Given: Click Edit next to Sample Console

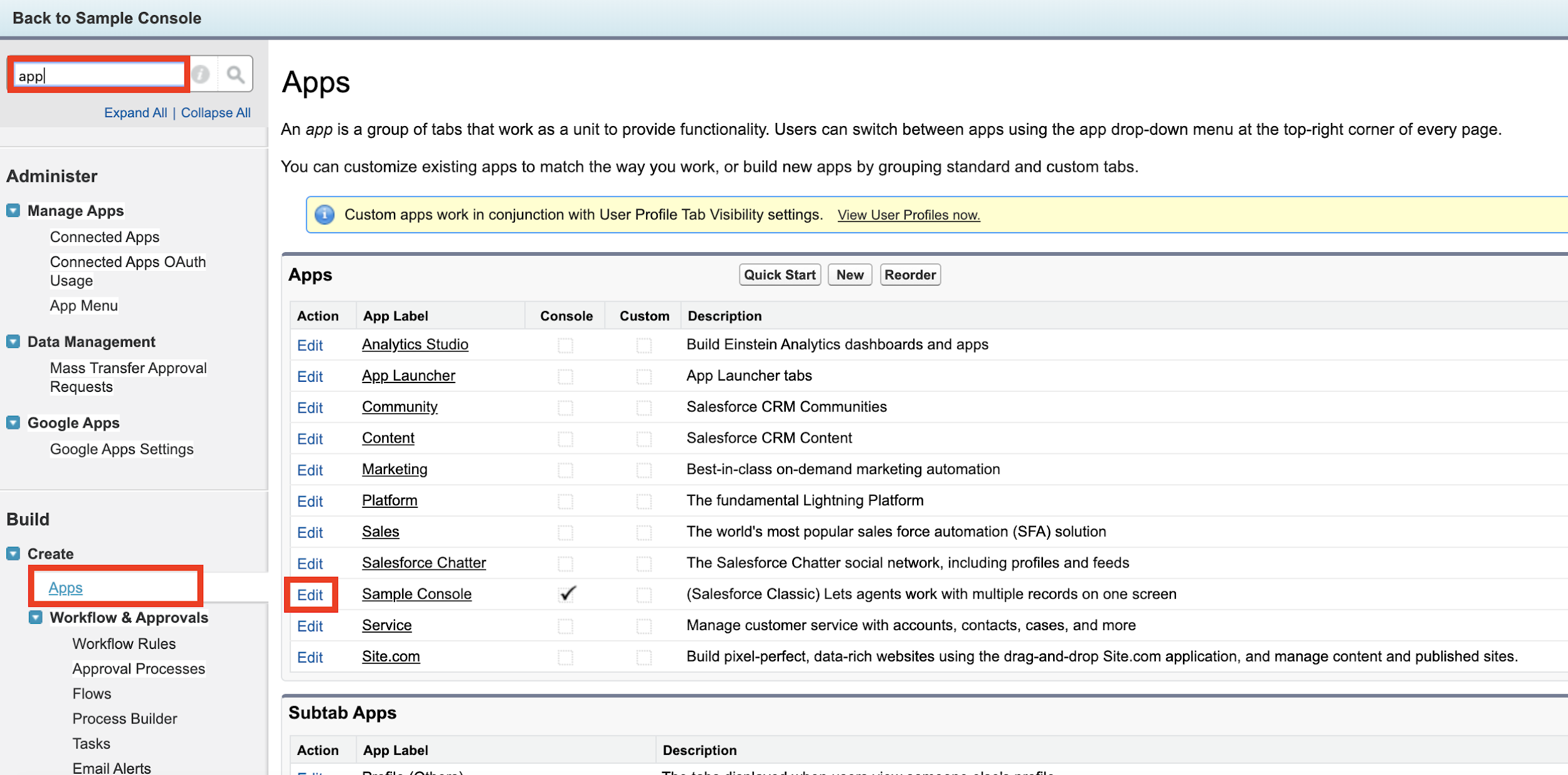Looking at the screenshot, I should click(310, 595).
